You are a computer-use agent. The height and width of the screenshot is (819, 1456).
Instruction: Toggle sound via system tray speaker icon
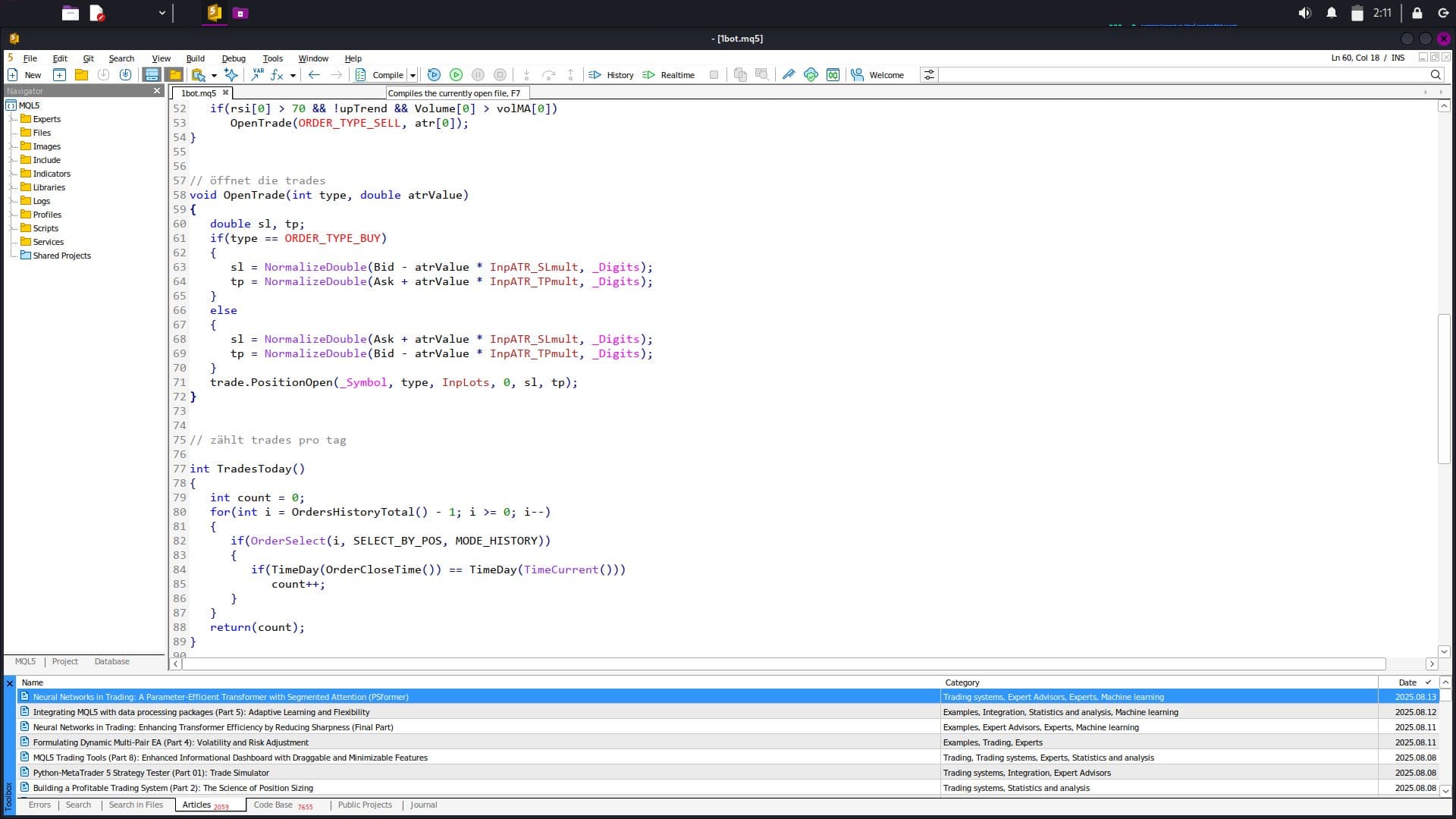click(1304, 13)
